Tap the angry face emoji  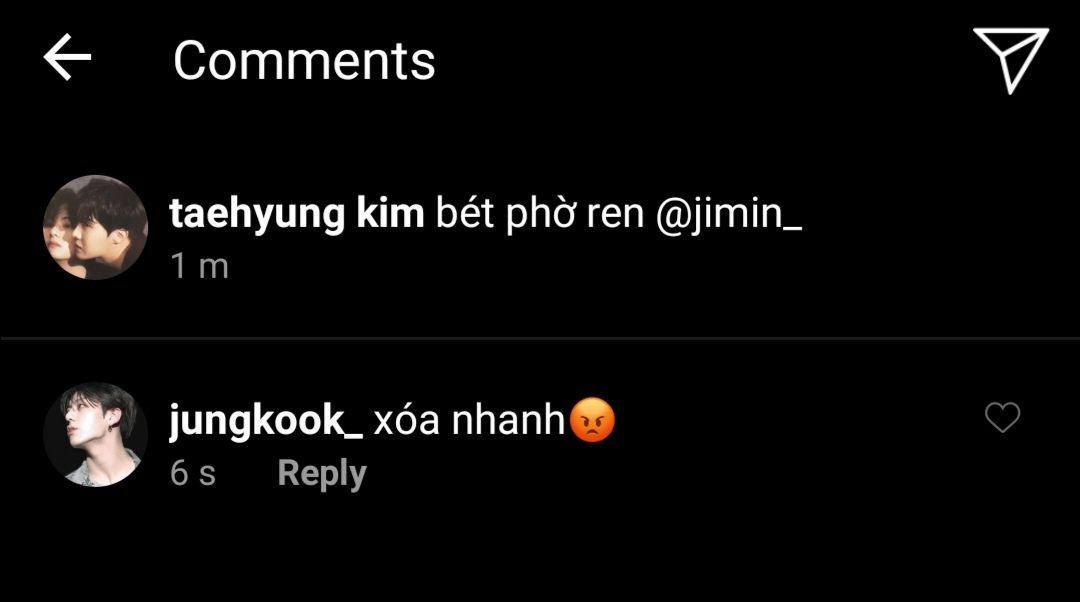592,419
